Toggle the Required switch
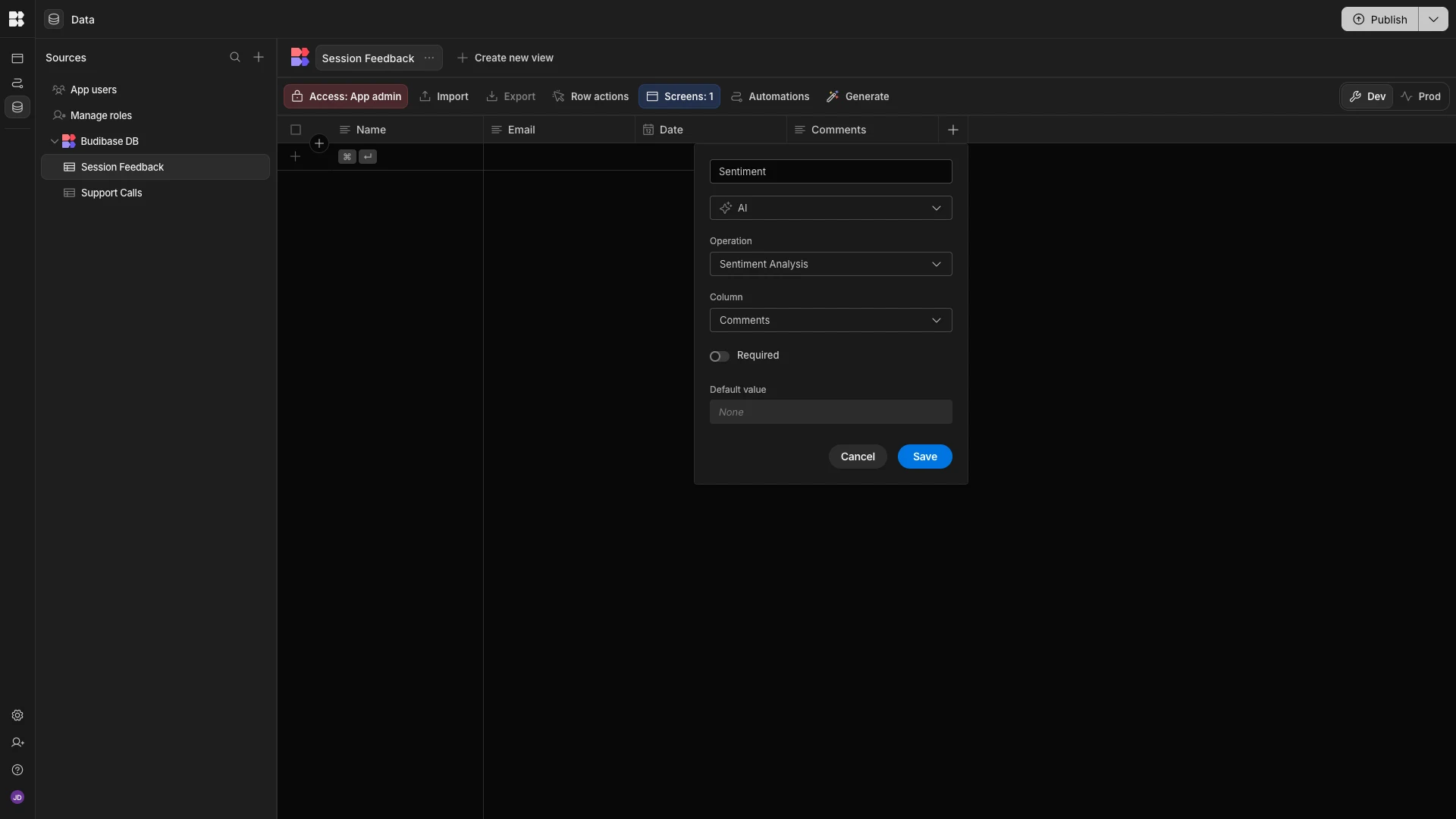1456x819 pixels. point(719,356)
